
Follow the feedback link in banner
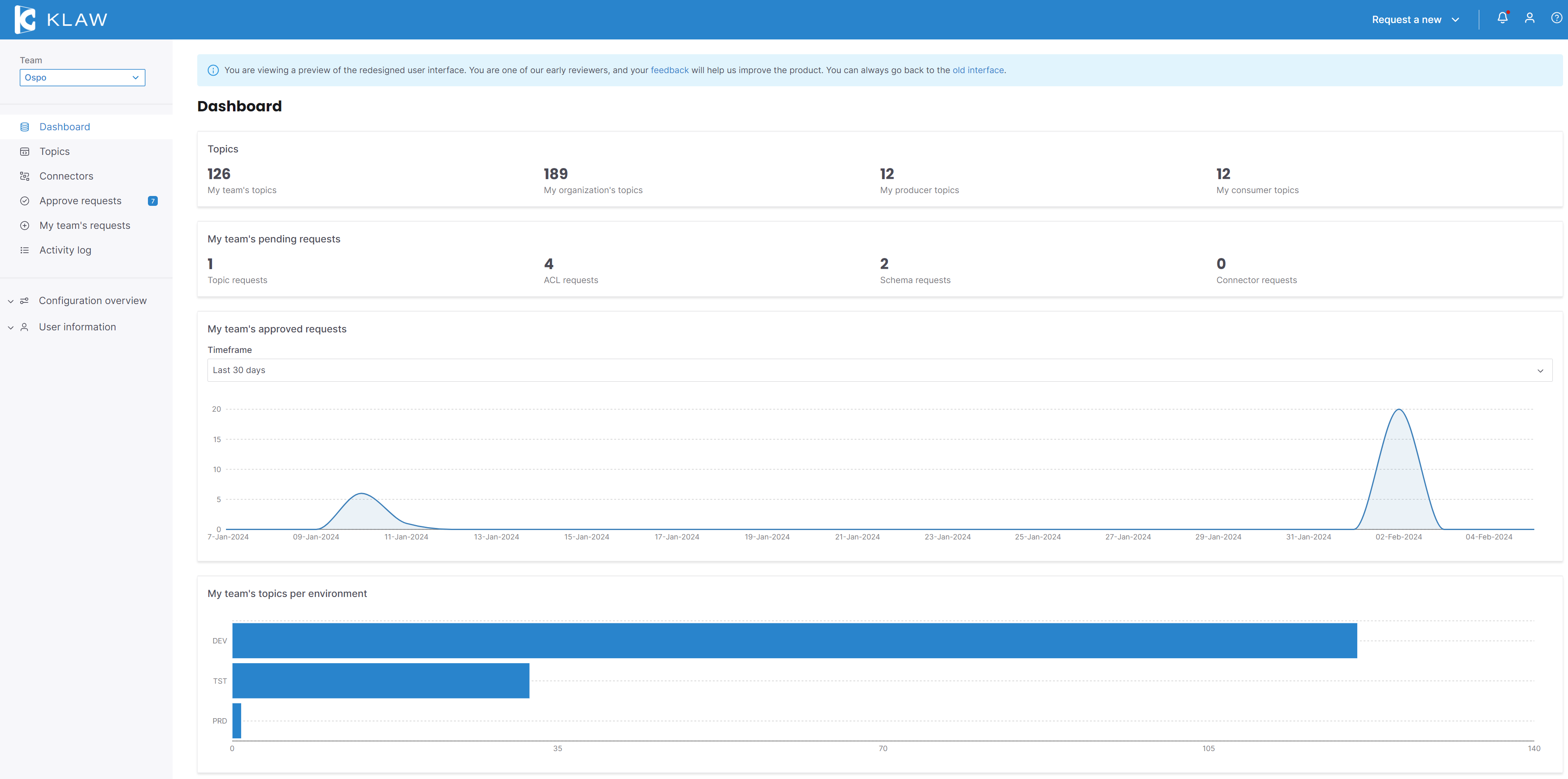click(x=669, y=70)
